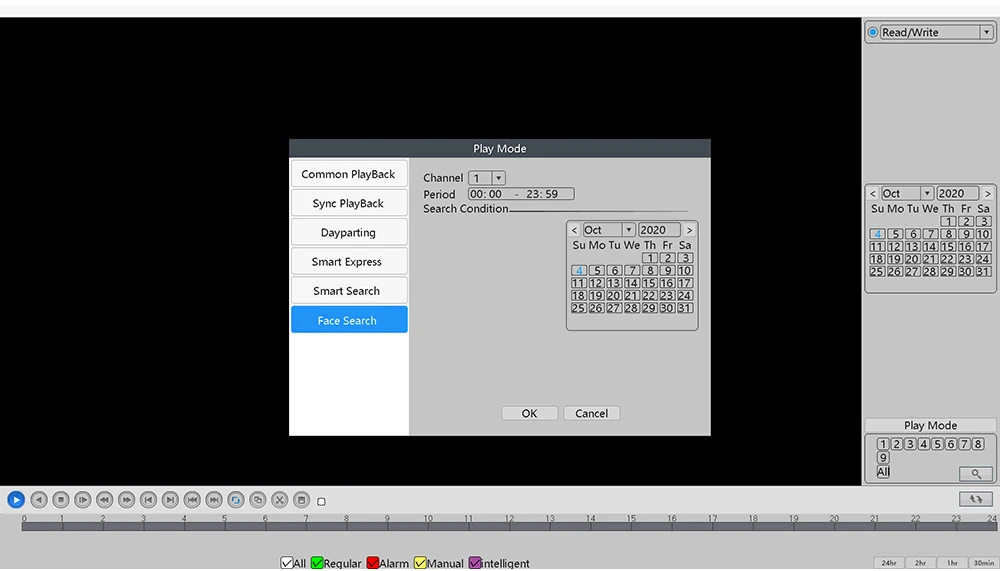Click the Stop playback button
1000x571 pixels.
[61, 500]
